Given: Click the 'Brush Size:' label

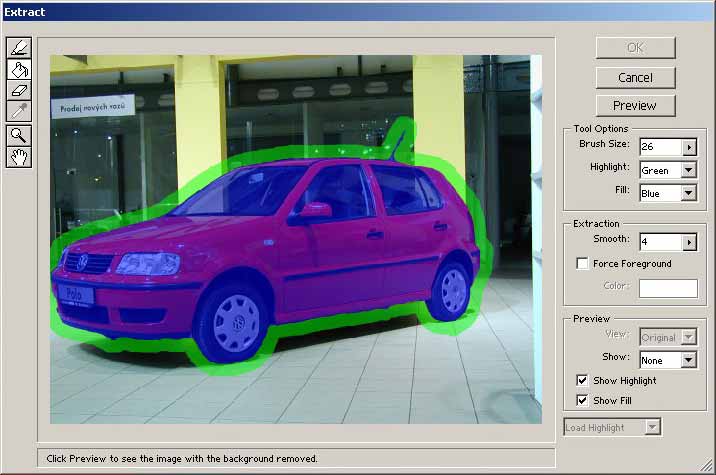Looking at the screenshot, I should pyautogui.click(x=604, y=144).
